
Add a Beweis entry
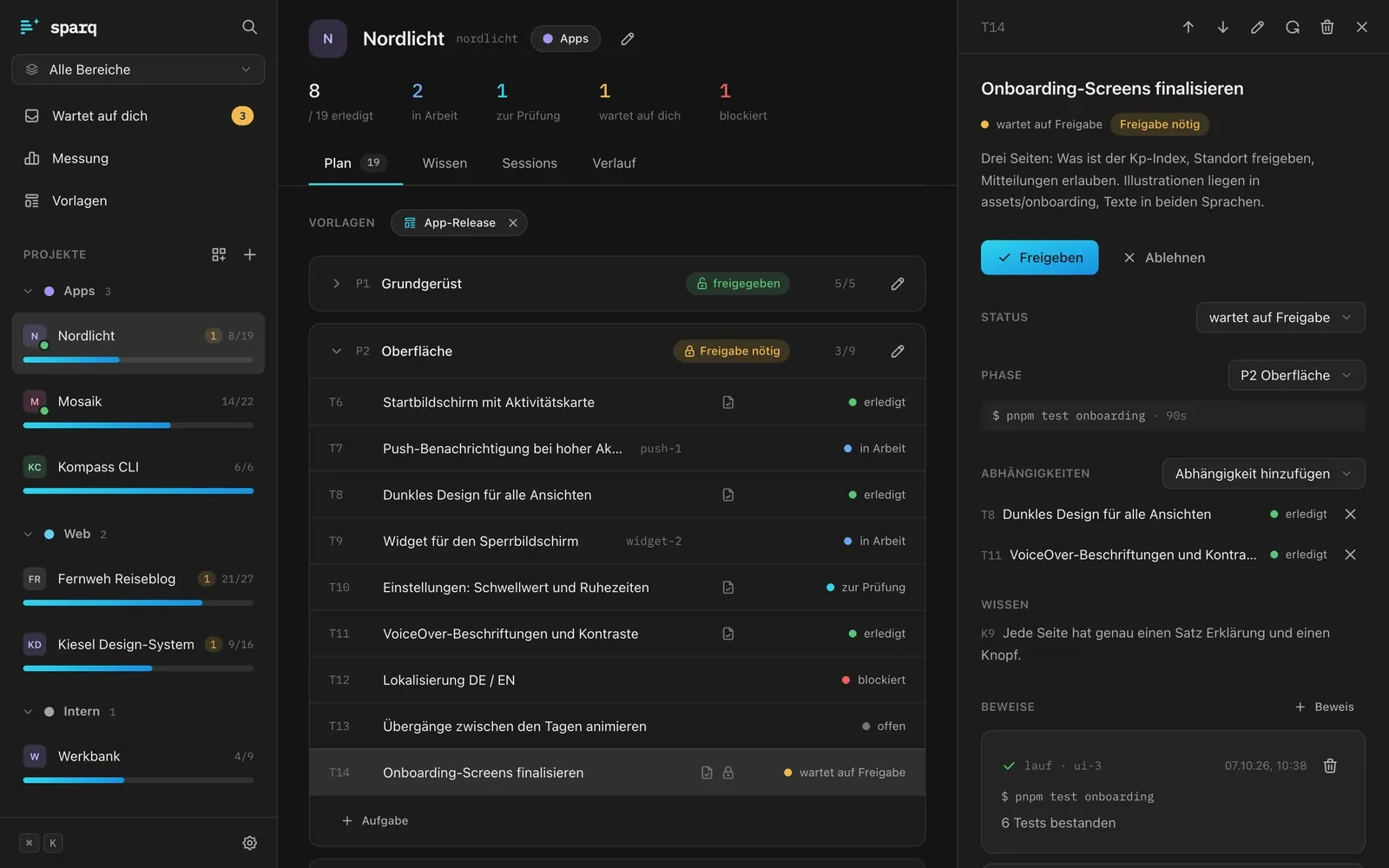coord(1325,707)
